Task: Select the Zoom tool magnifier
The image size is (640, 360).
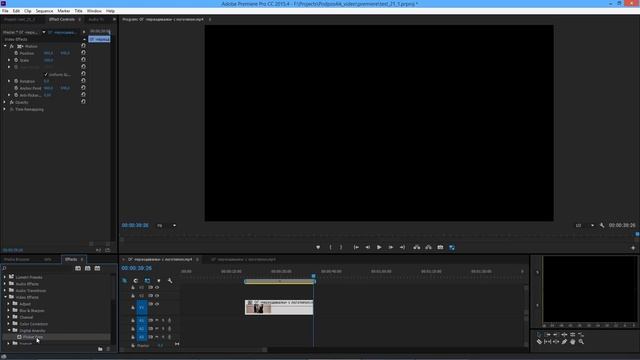Action: (581, 342)
